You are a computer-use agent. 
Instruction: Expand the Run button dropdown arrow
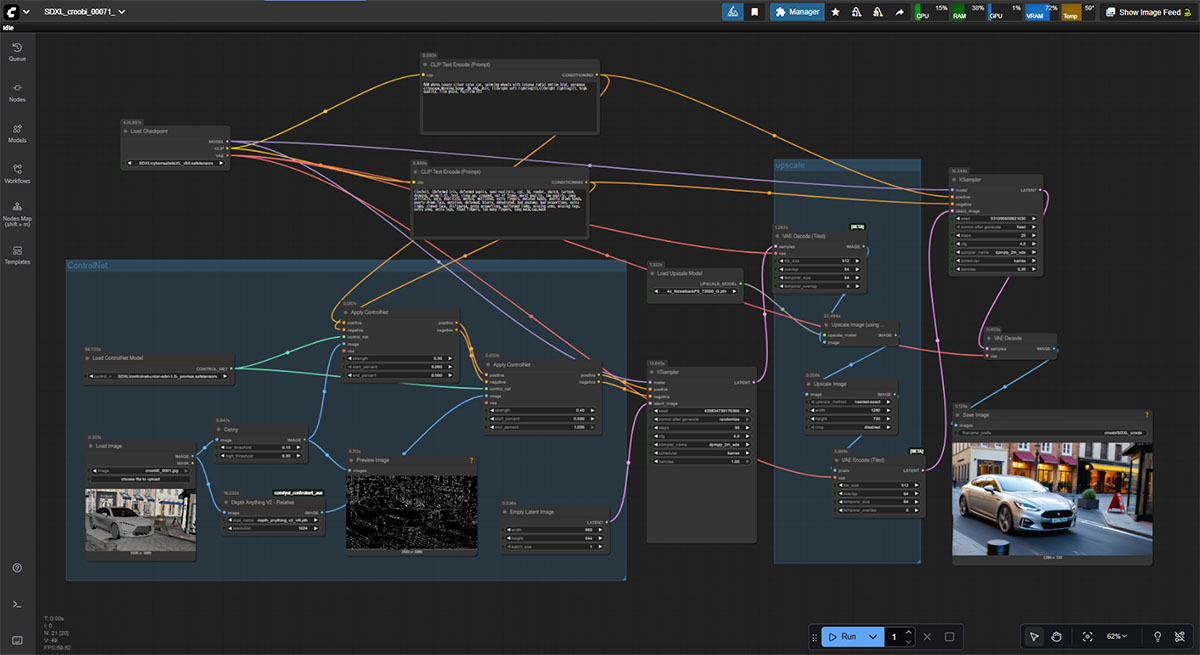click(874, 637)
